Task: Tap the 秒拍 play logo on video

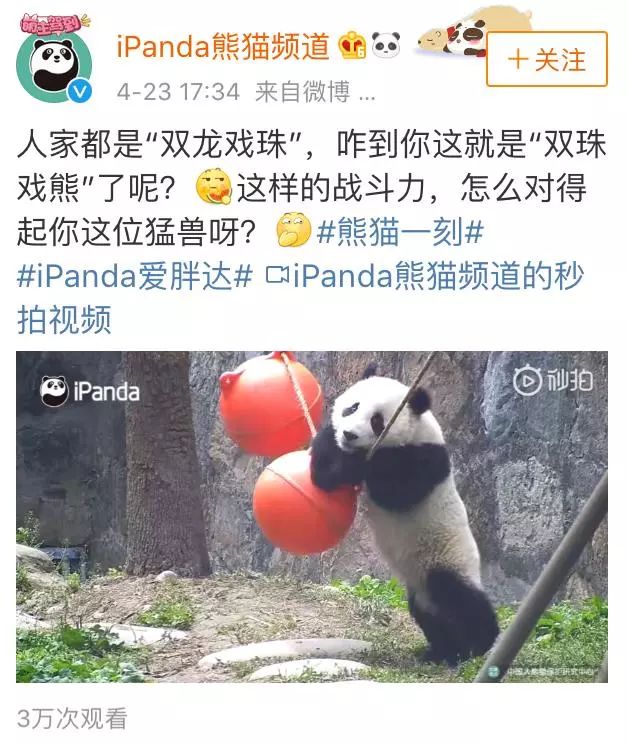Action: [x=554, y=380]
